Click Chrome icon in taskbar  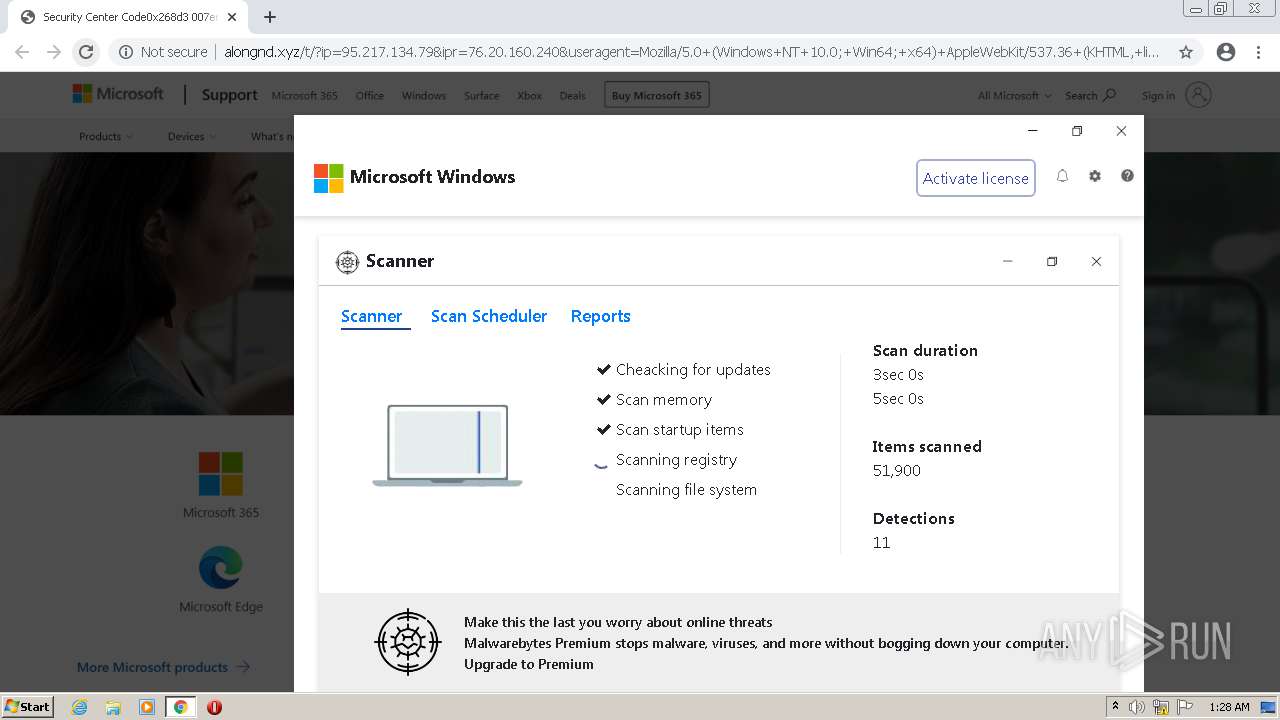tap(180, 707)
